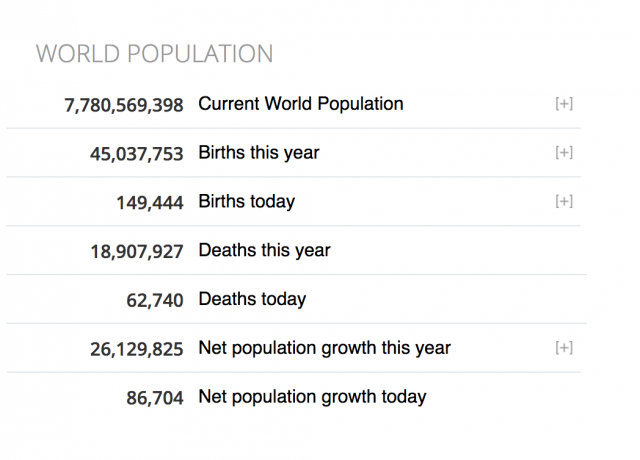Click the WORLD POPULATION heading
Viewport: 640px width, 460px height.
tap(154, 54)
